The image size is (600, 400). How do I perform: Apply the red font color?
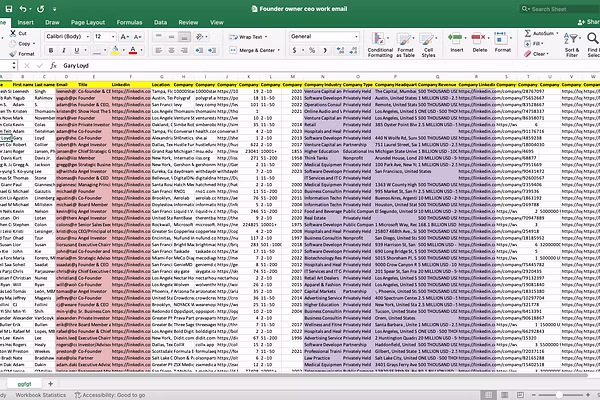tap(133, 50)
